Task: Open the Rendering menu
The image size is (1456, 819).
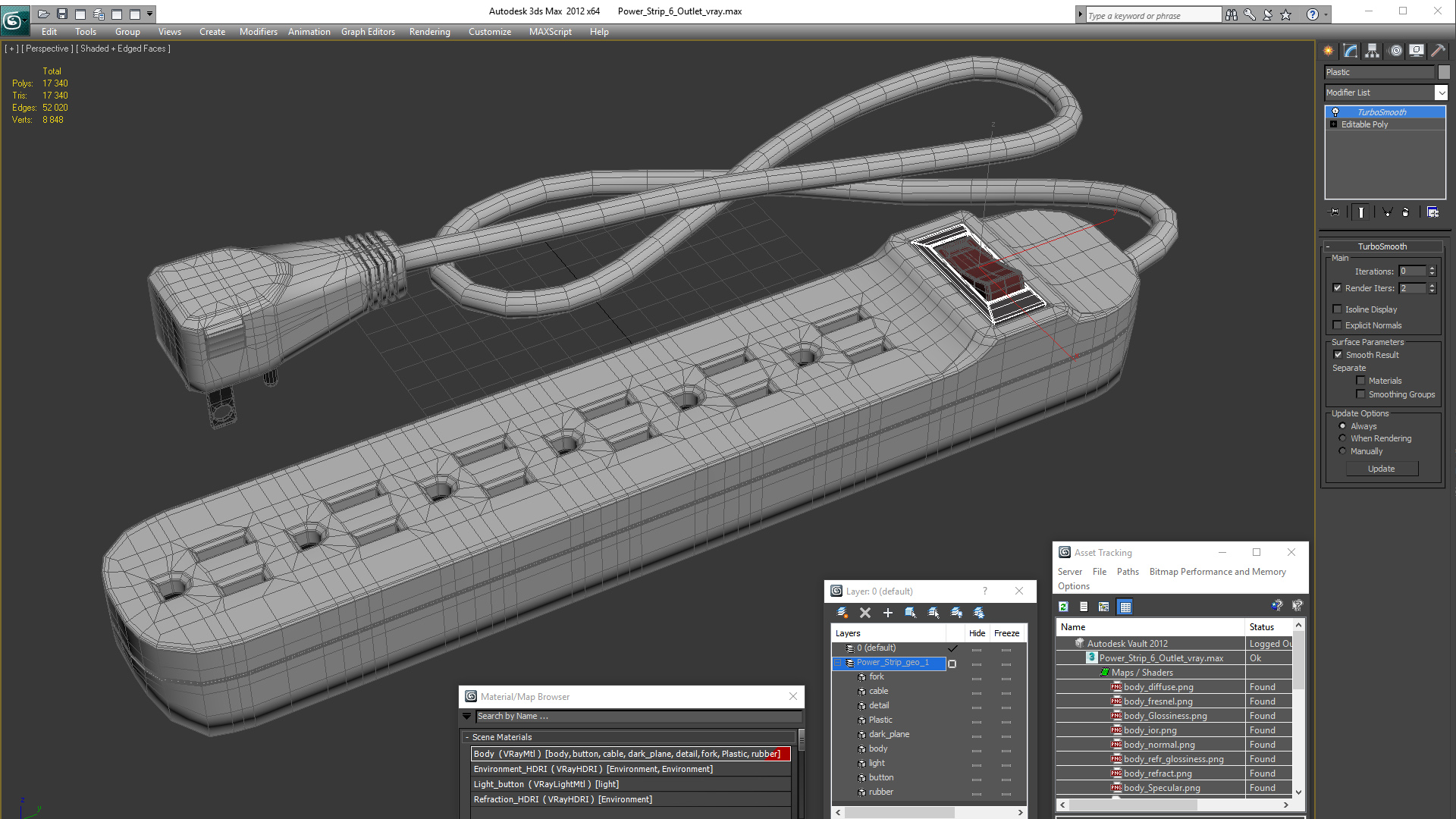Action: [x=430, y=32]
